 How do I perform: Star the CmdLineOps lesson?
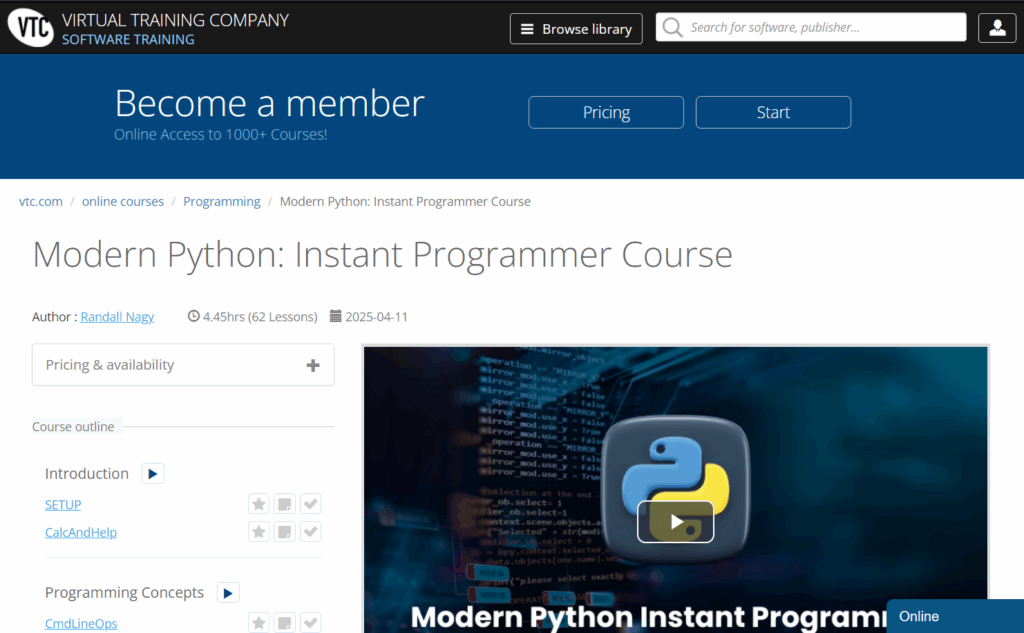coord(259,623)
